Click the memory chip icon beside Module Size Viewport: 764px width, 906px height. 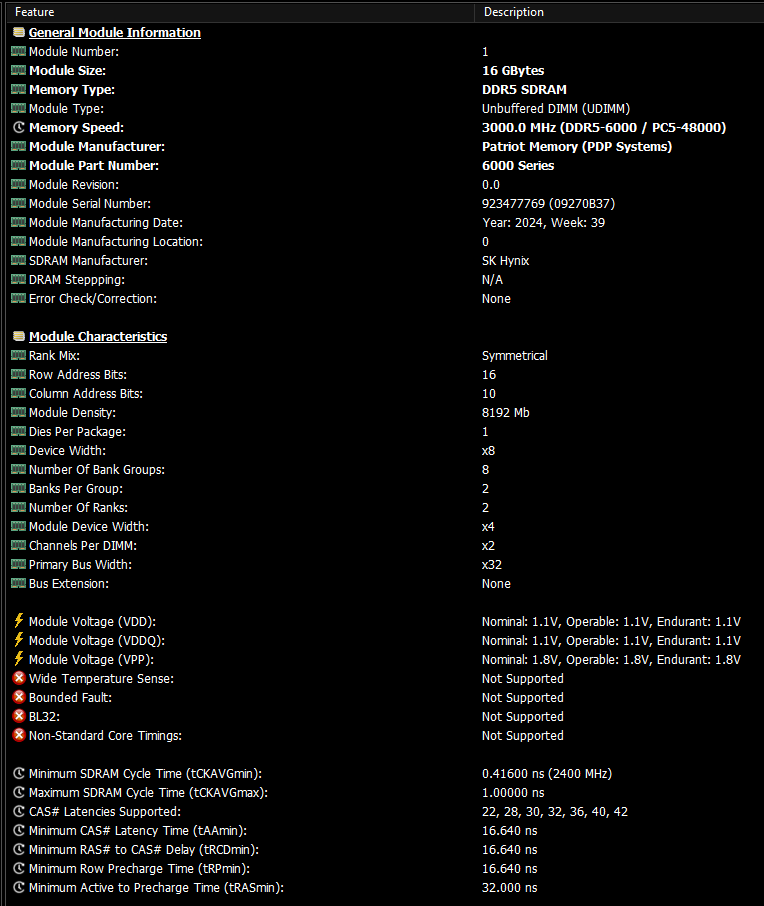[18, 70]
